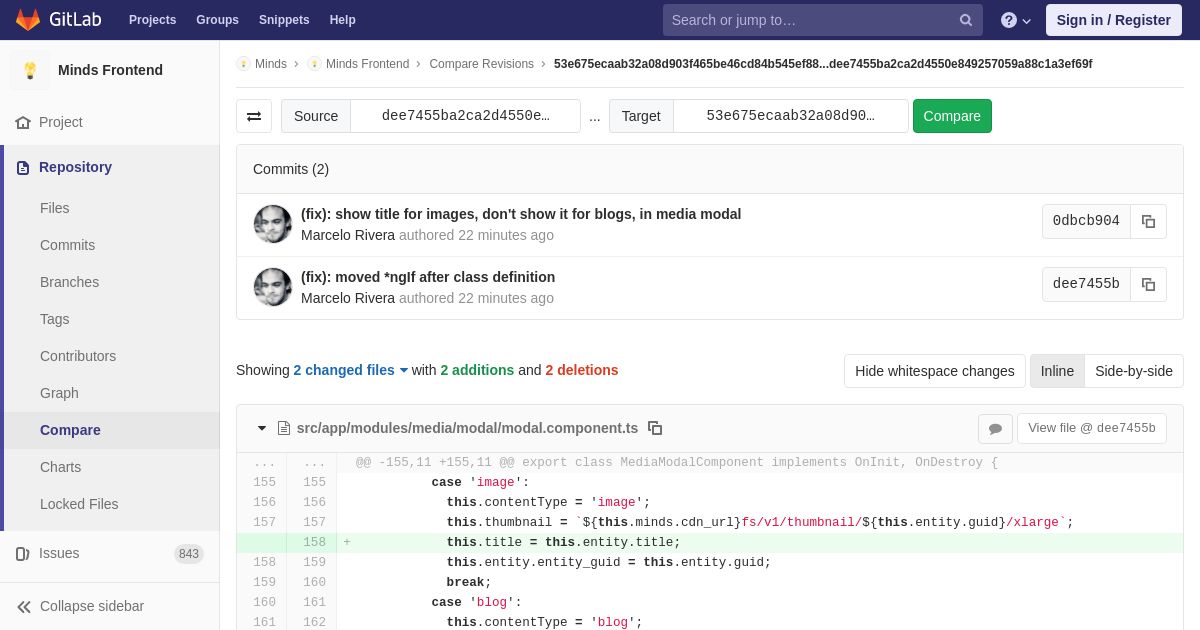
Task: Click Compare Revisions breadcrumb link
Action: pos(481,64)
